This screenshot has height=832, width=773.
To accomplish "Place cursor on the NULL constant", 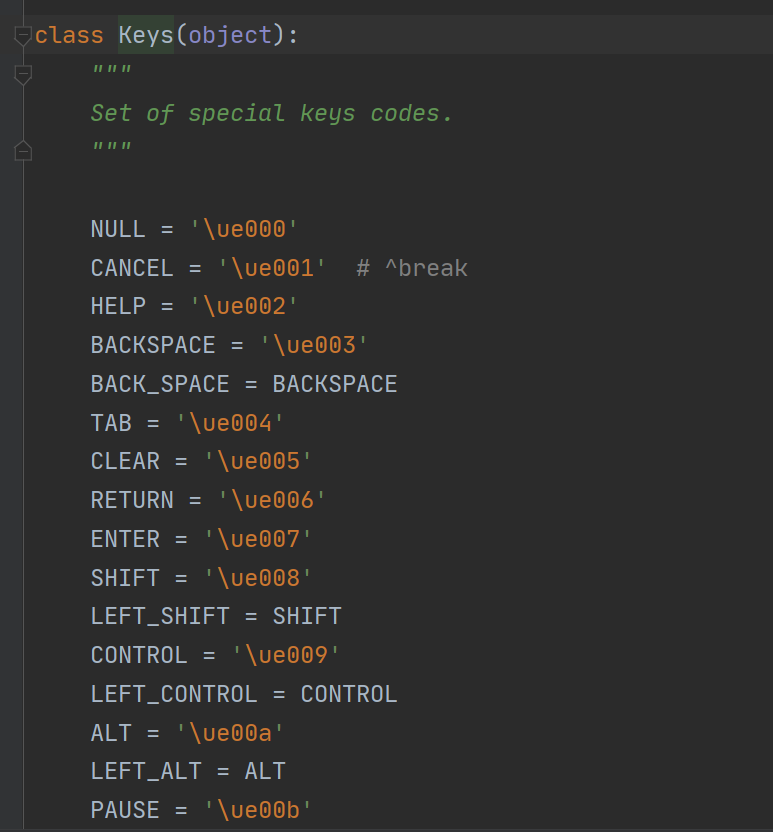I will (x=118, y=229).
